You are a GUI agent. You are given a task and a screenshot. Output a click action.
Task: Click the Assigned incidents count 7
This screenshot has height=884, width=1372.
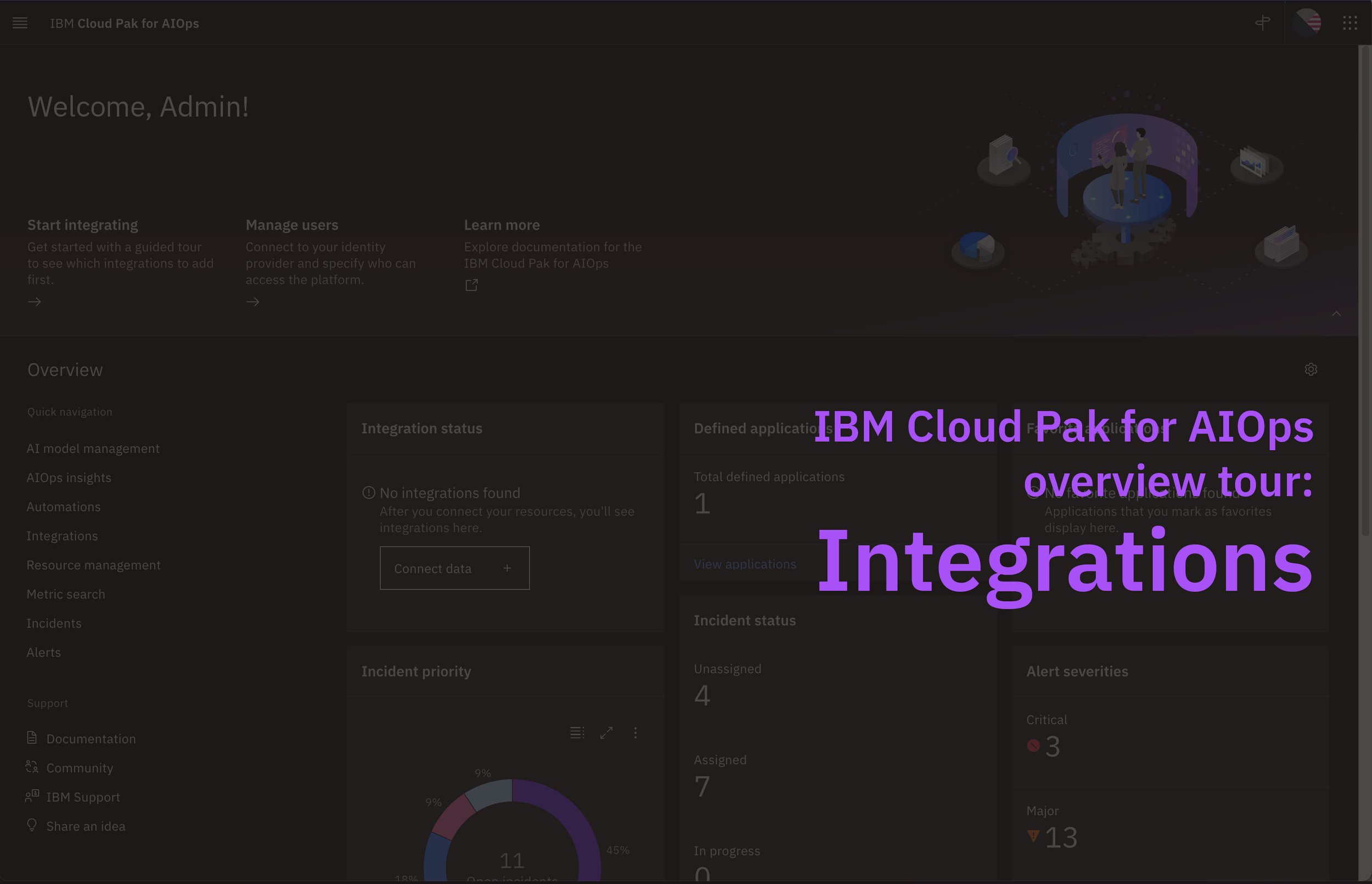(702, 786)
